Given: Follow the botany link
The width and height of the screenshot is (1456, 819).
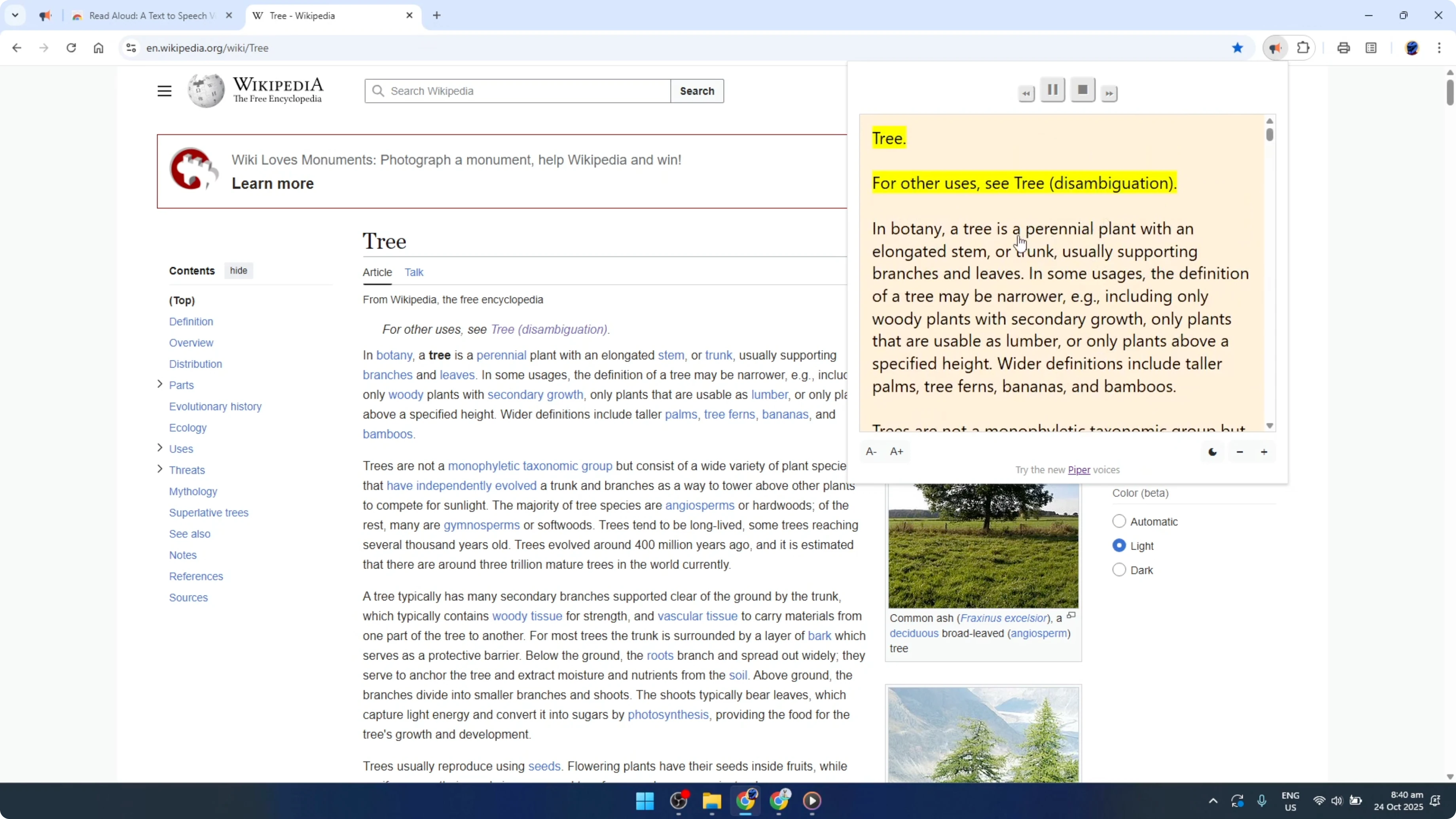Looking at the screenshot, I should (394, 356).
